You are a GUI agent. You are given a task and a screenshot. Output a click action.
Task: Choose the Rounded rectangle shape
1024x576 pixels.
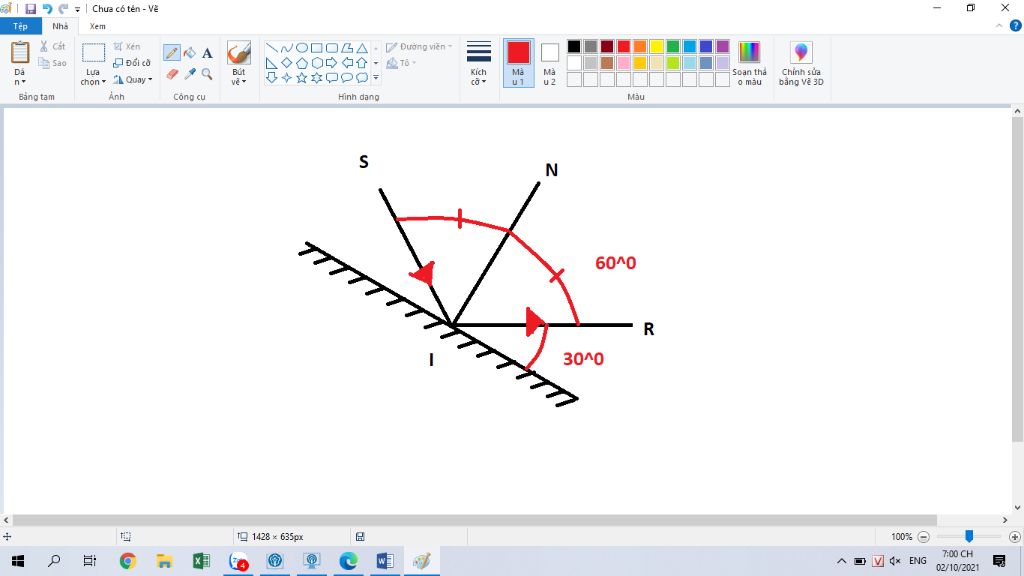[332, 48]
